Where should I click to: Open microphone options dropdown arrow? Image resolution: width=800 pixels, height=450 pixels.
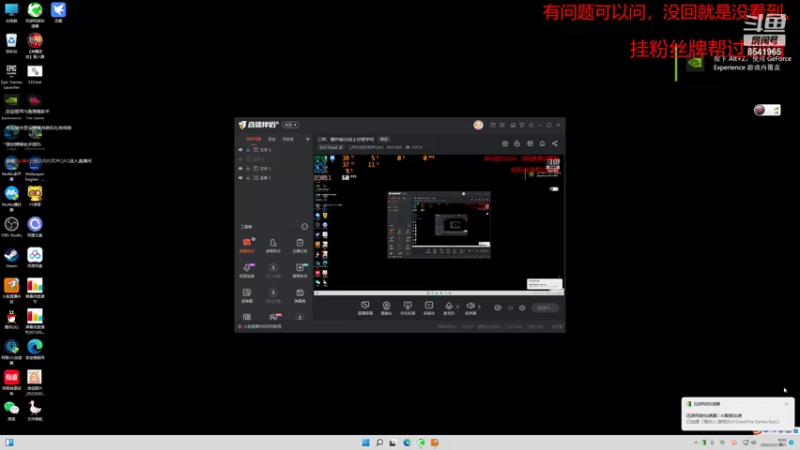[457, 307]
